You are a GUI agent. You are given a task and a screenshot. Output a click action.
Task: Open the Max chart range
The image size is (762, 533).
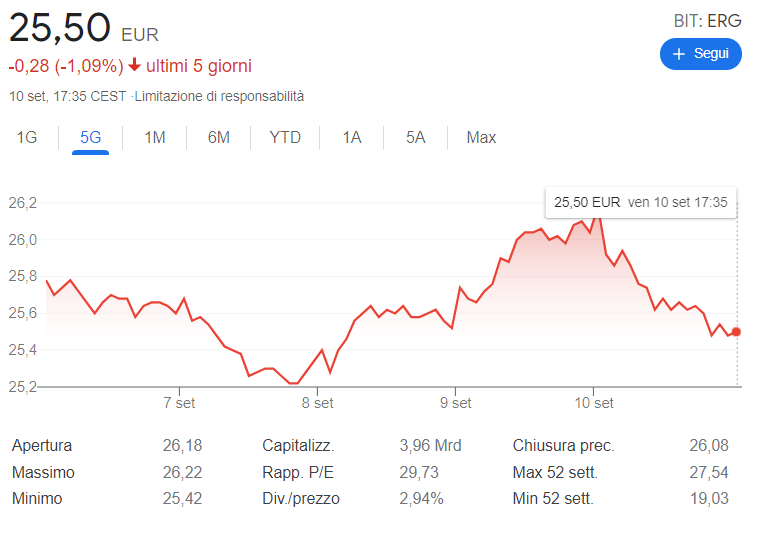[481, 137]
